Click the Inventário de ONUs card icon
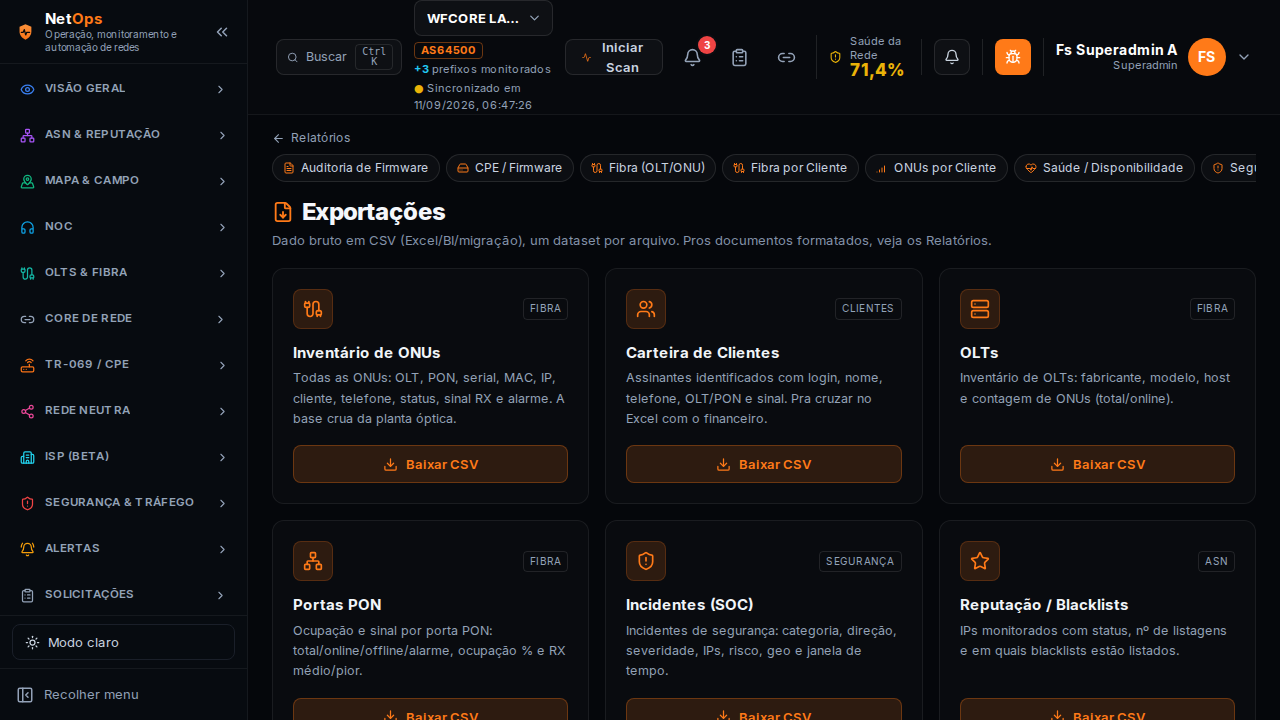The image size is (1280, 720). point(313,309)
